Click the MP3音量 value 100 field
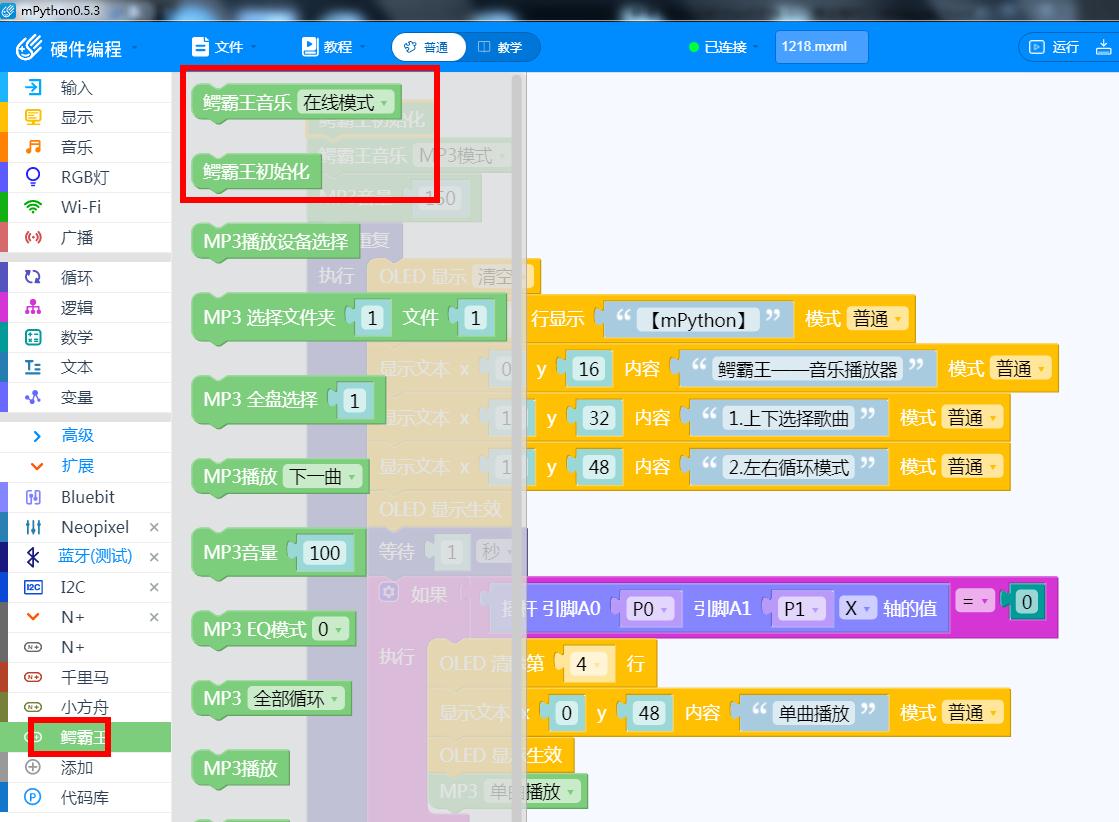This screenshot has width=1119, height=822. pos(325,553)
